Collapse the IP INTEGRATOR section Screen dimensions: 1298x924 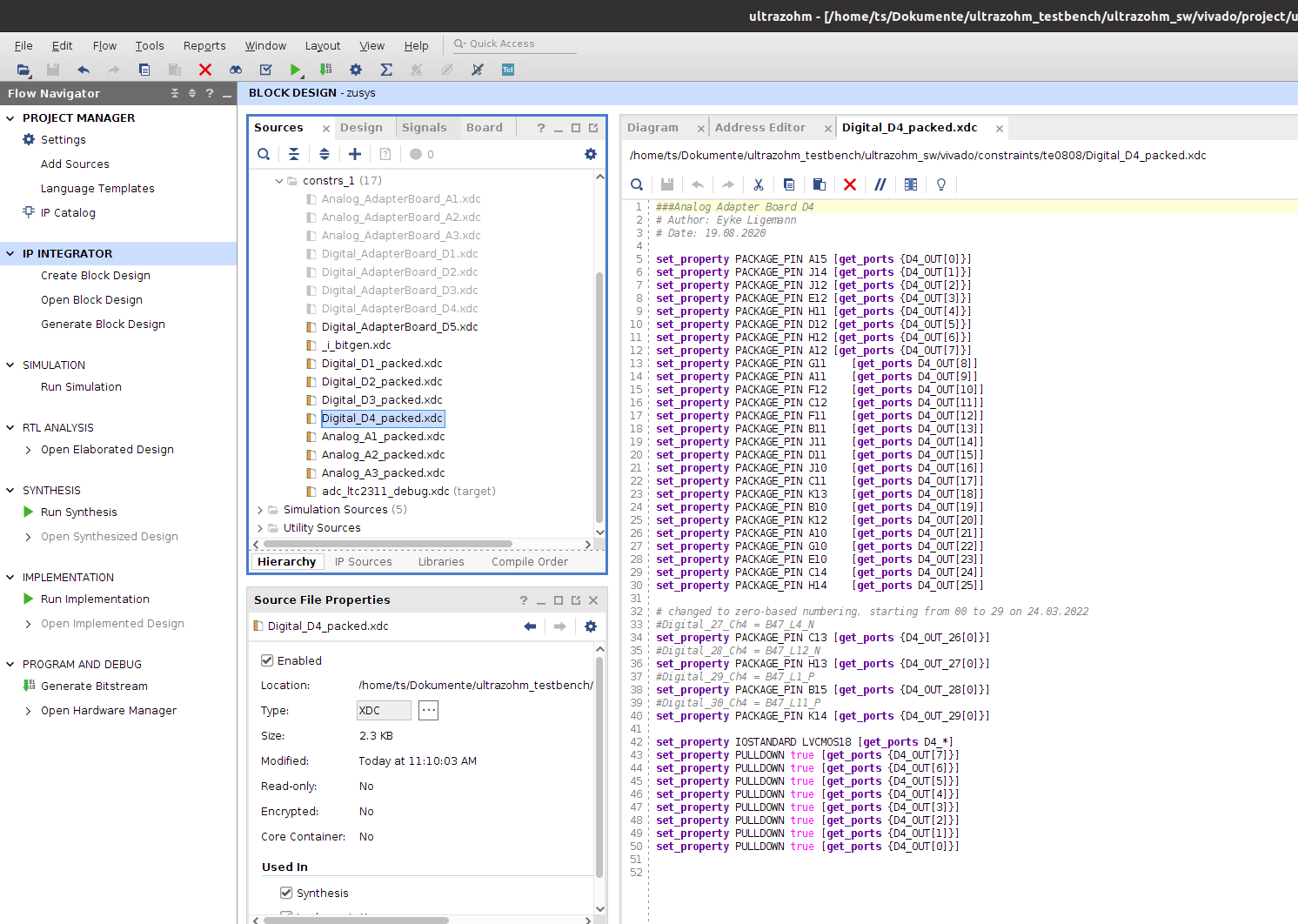click(10, 254)
